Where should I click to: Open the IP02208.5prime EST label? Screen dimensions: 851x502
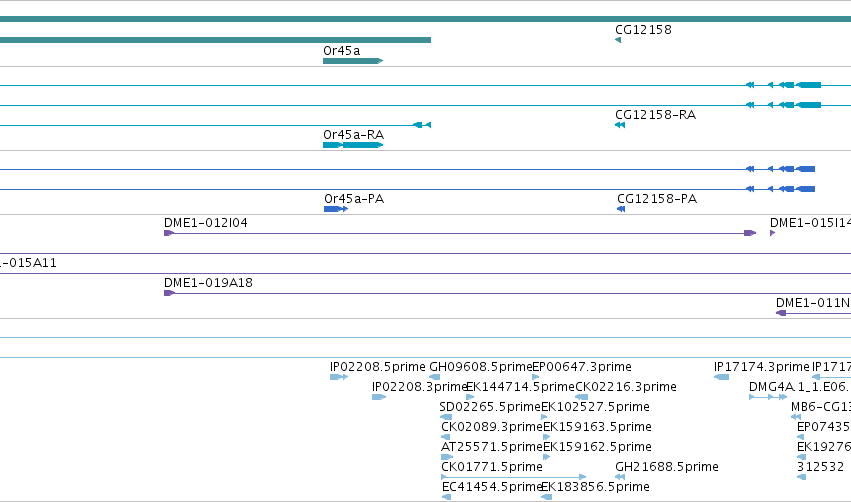[378, 367]
